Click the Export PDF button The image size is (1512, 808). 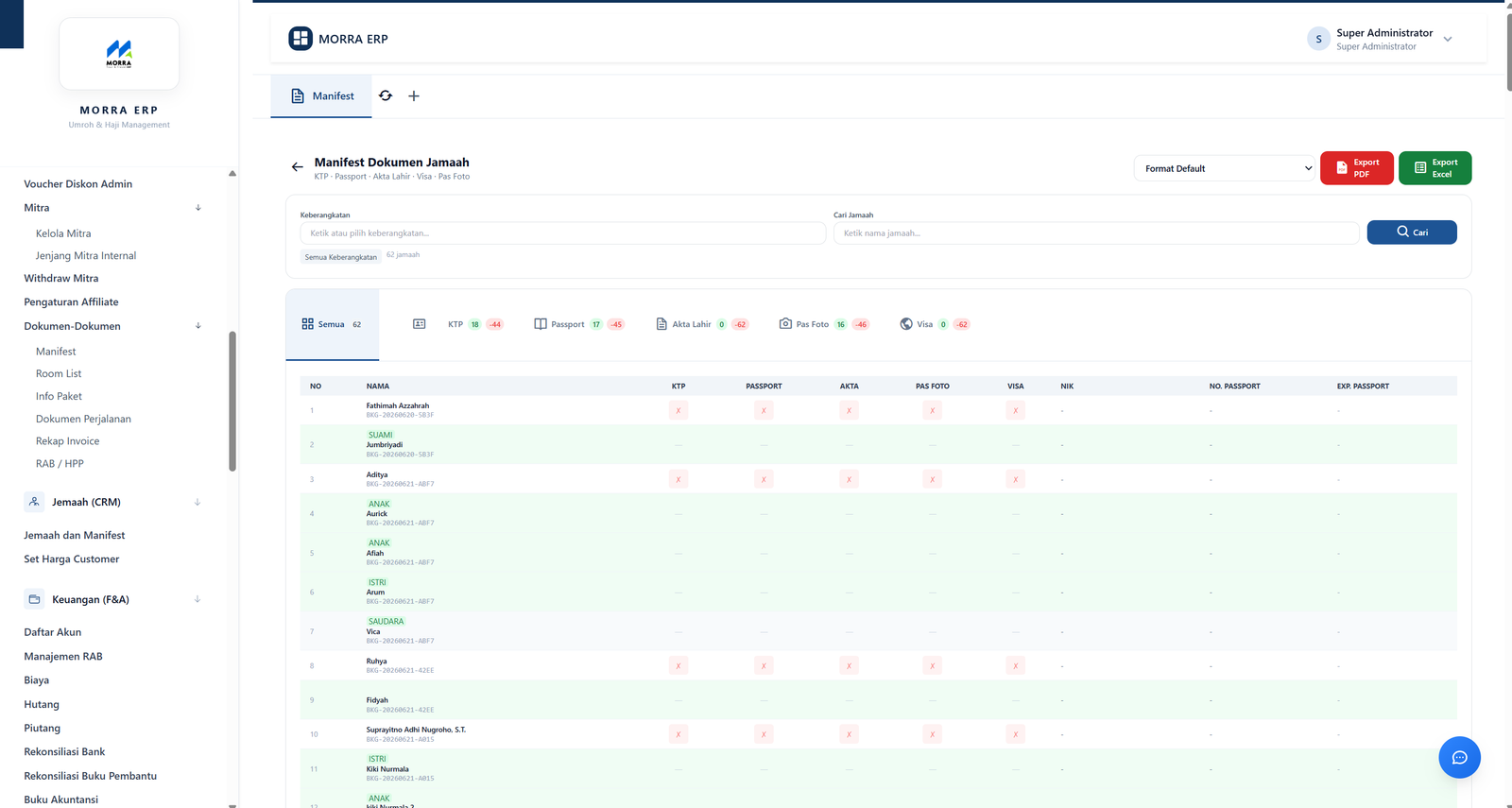coord(1356,168)
